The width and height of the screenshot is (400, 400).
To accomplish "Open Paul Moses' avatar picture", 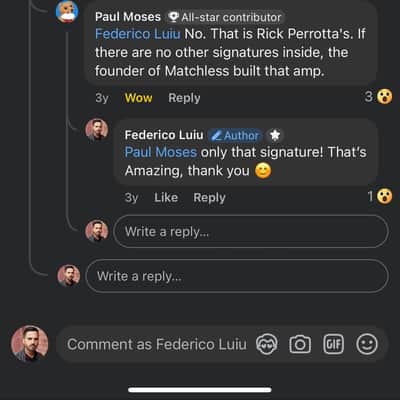I will pyautogui.click(x=67, y=11).
